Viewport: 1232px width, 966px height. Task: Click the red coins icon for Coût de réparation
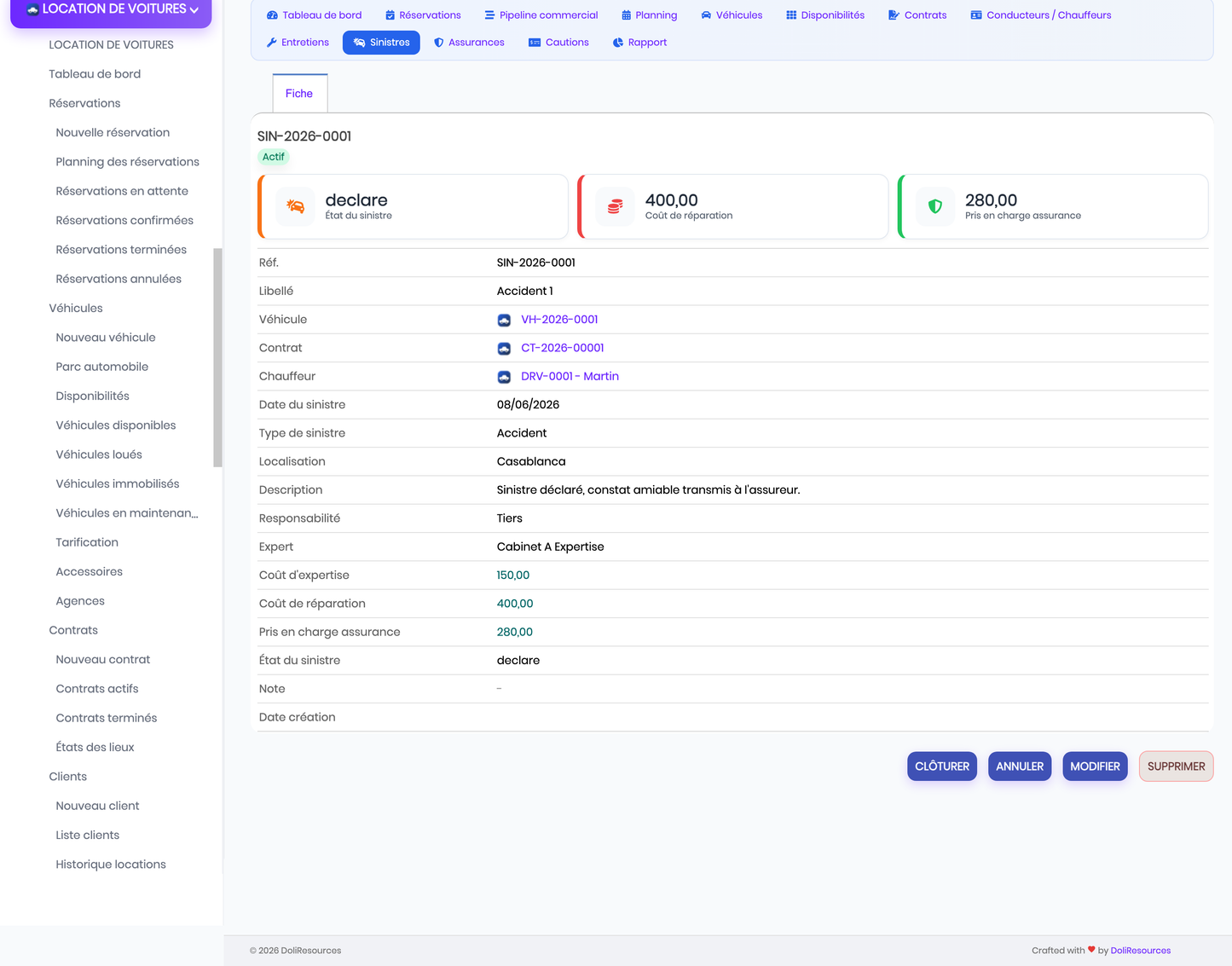615,206
